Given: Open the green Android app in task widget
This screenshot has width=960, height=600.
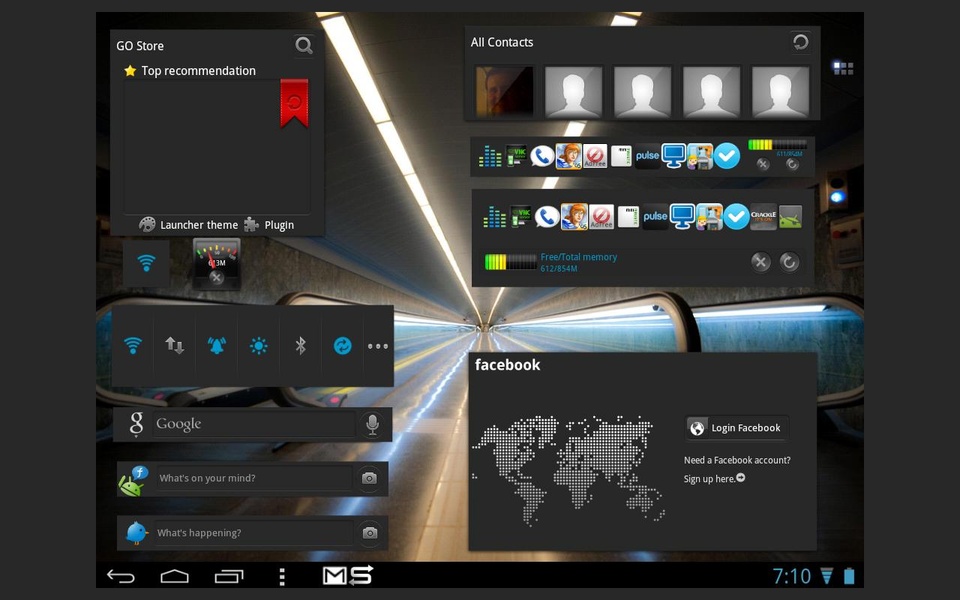Looking at the screenshot, I should point(790,217).
